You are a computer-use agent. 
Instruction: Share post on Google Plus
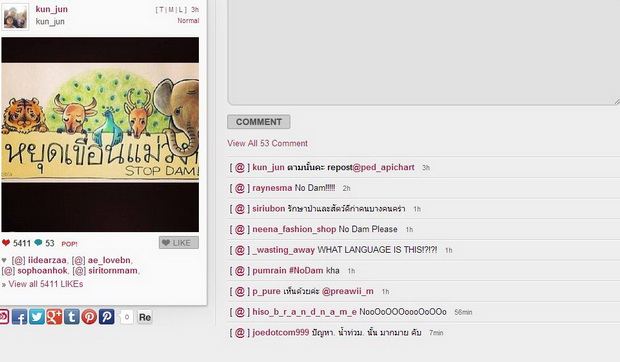click(x=54, y=317)
